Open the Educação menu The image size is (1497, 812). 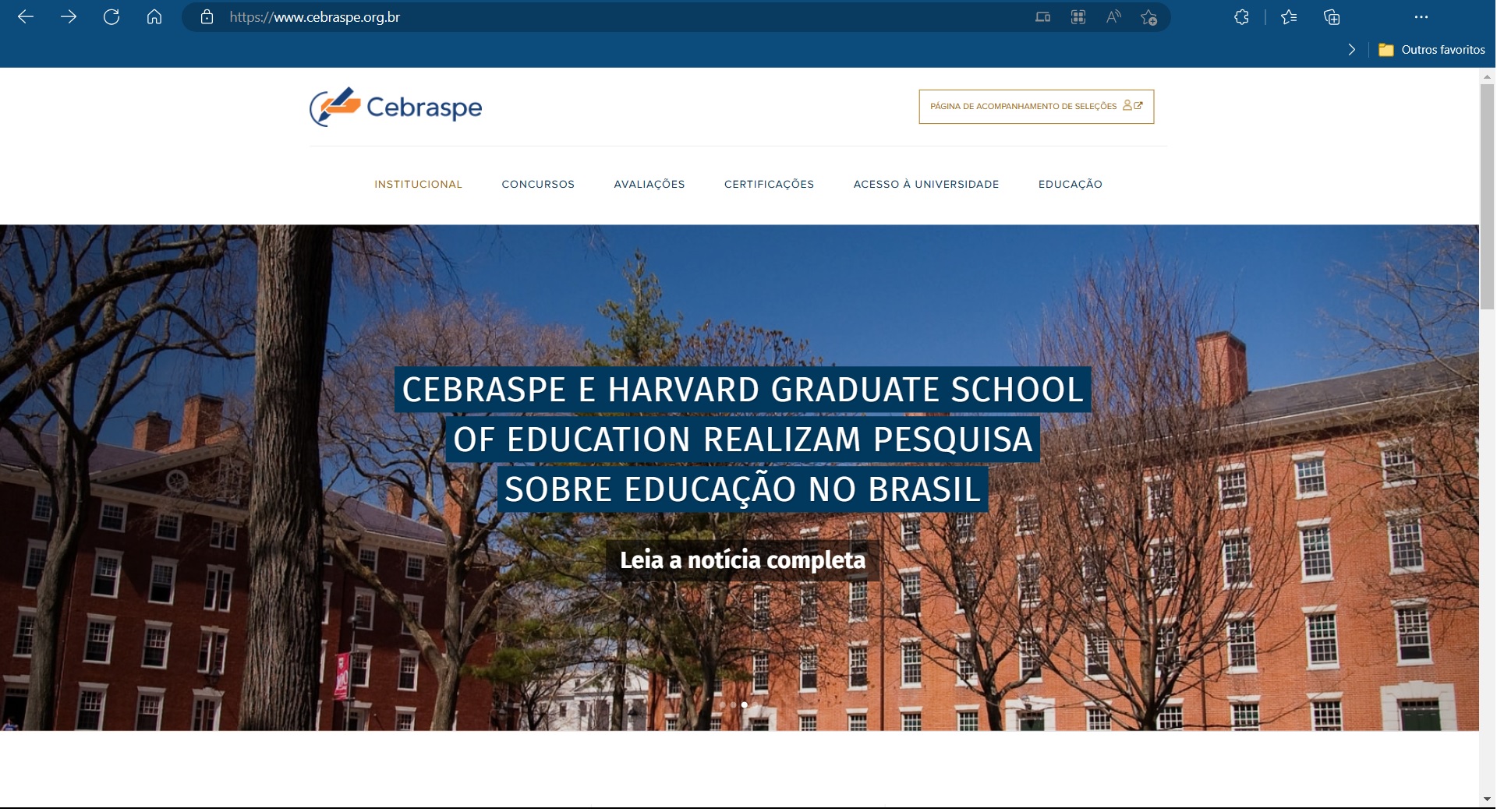tap(1071, 185)
